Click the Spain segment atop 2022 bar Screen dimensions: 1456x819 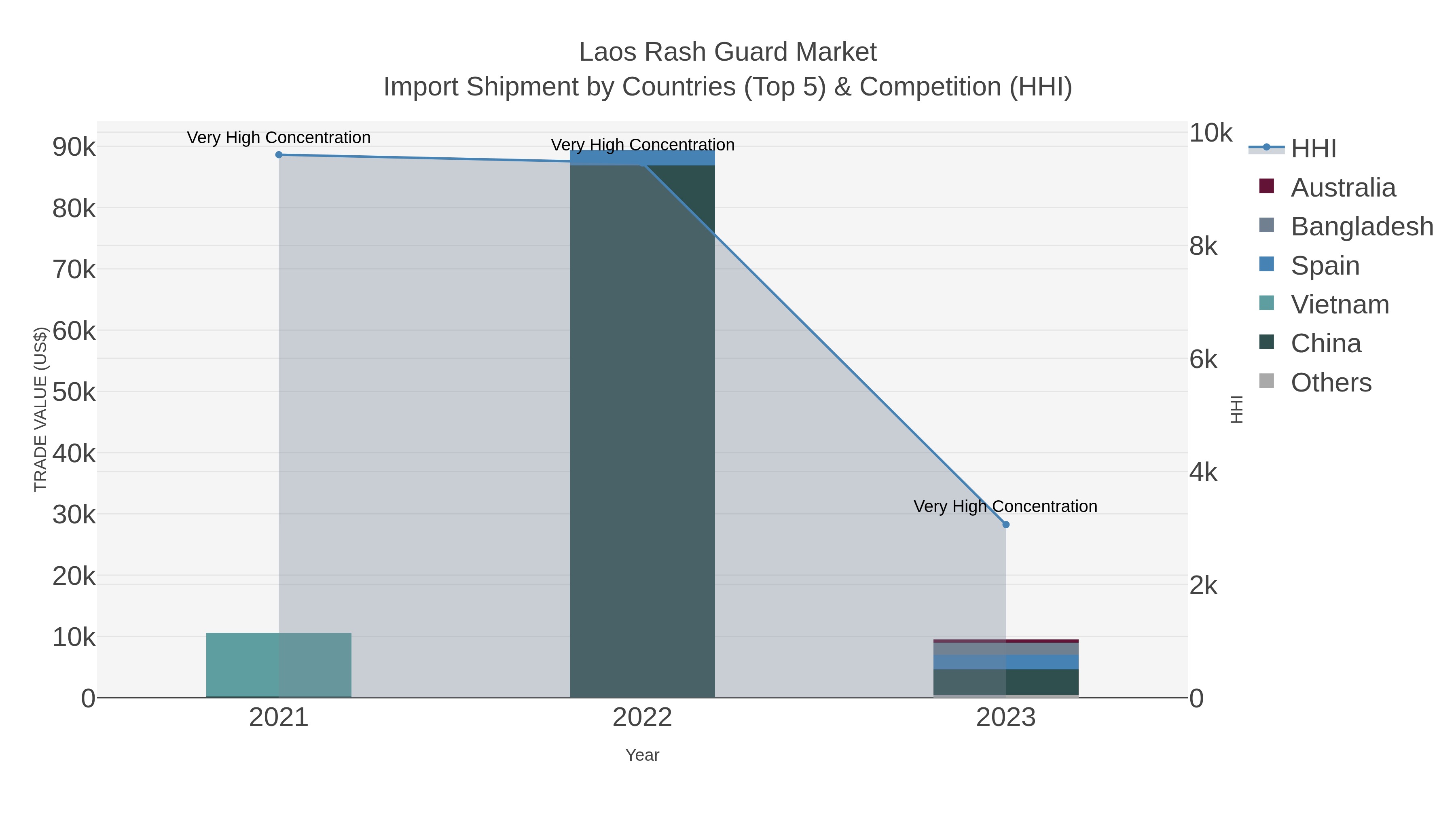(x=642, y=158)
